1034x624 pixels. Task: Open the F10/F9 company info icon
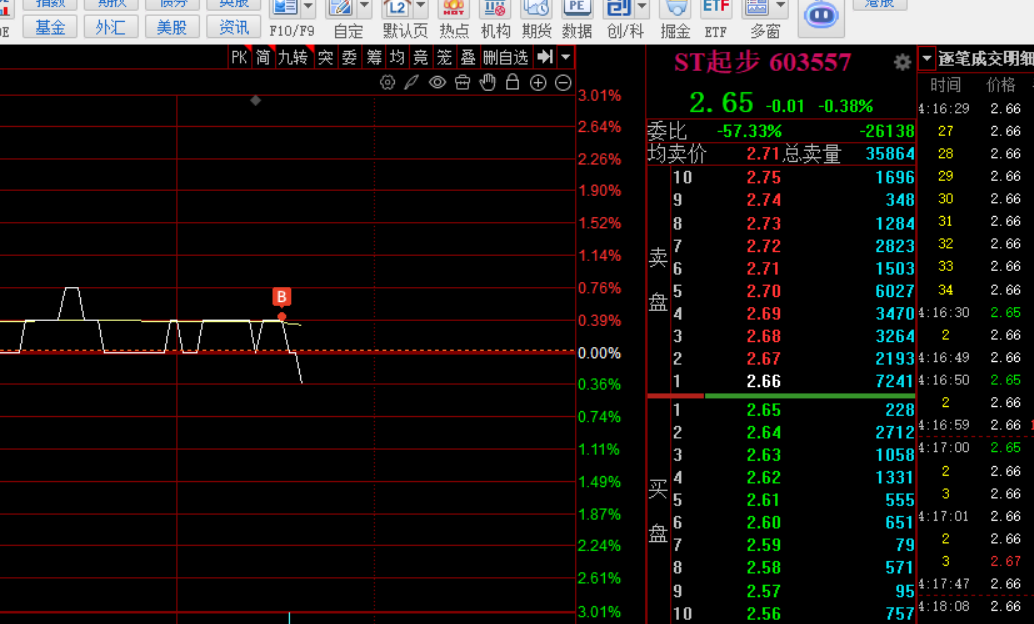[285, 9]
